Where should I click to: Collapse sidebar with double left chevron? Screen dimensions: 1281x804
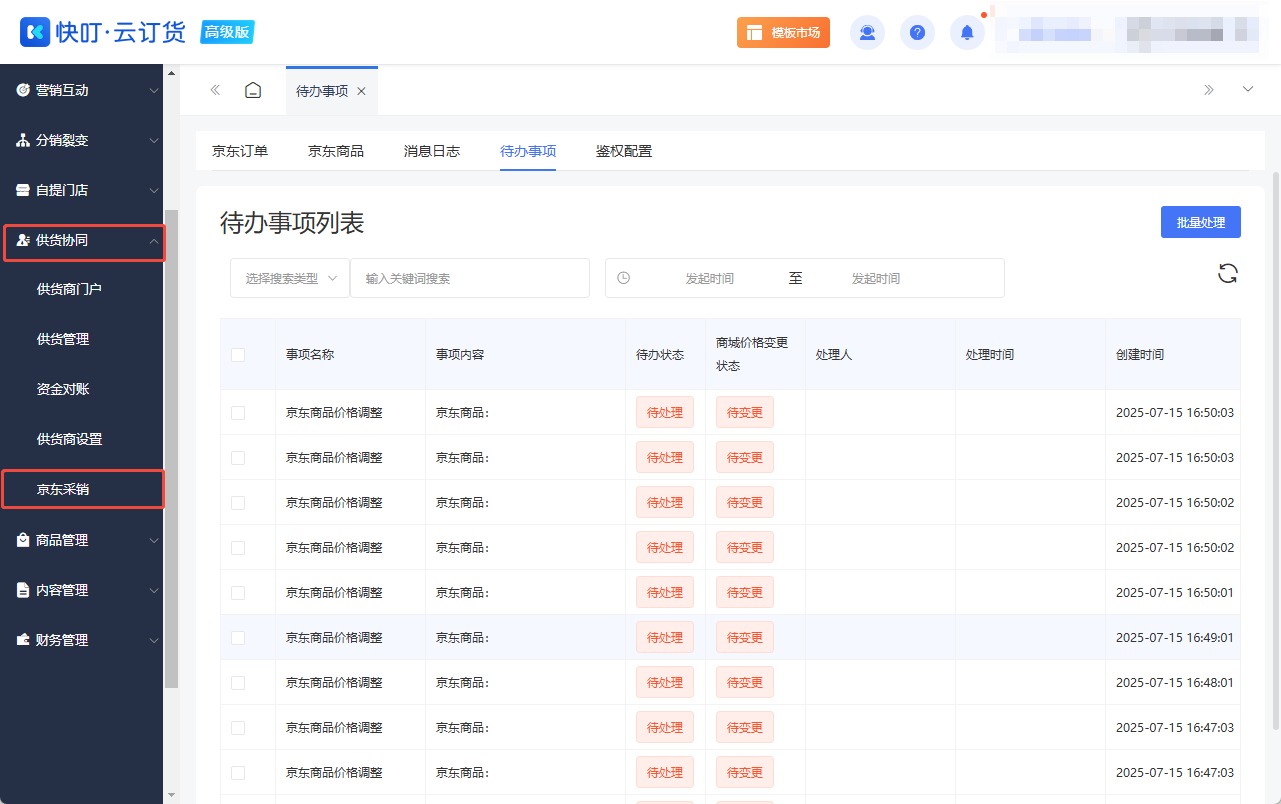(215, 90)
